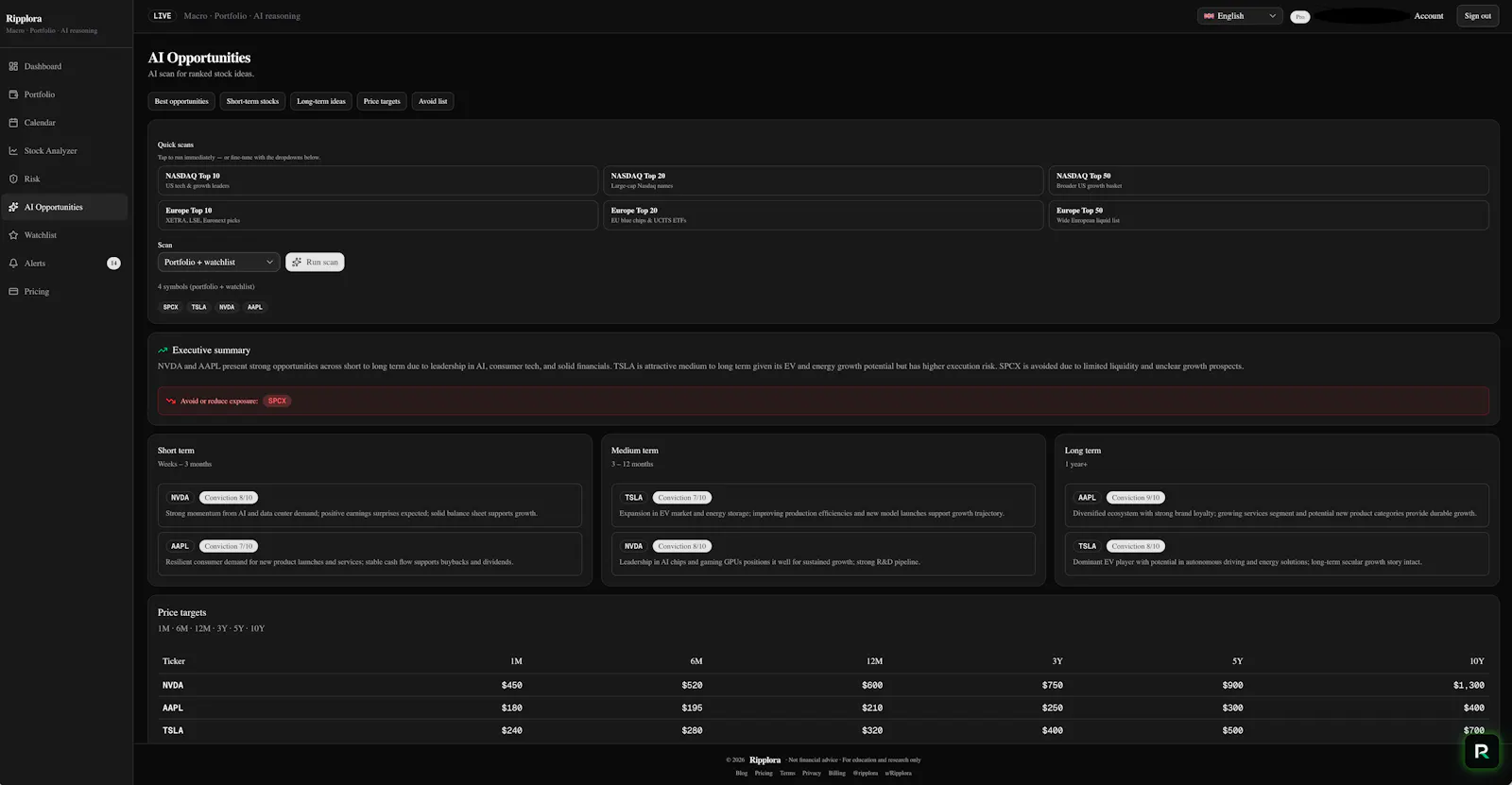Open Stock Analyzer in the sidebar
Image resolution: width=1512 pixels, height=785 pixels.
[x=64, y=151]
